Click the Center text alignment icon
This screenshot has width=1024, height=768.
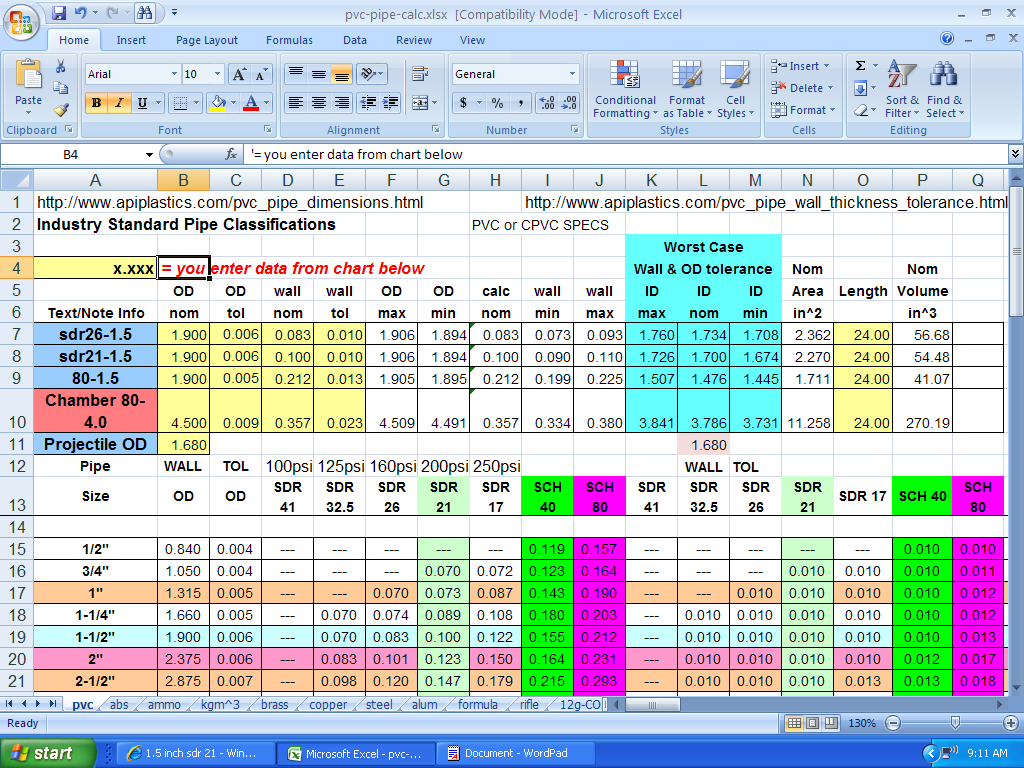click(318, 103)
